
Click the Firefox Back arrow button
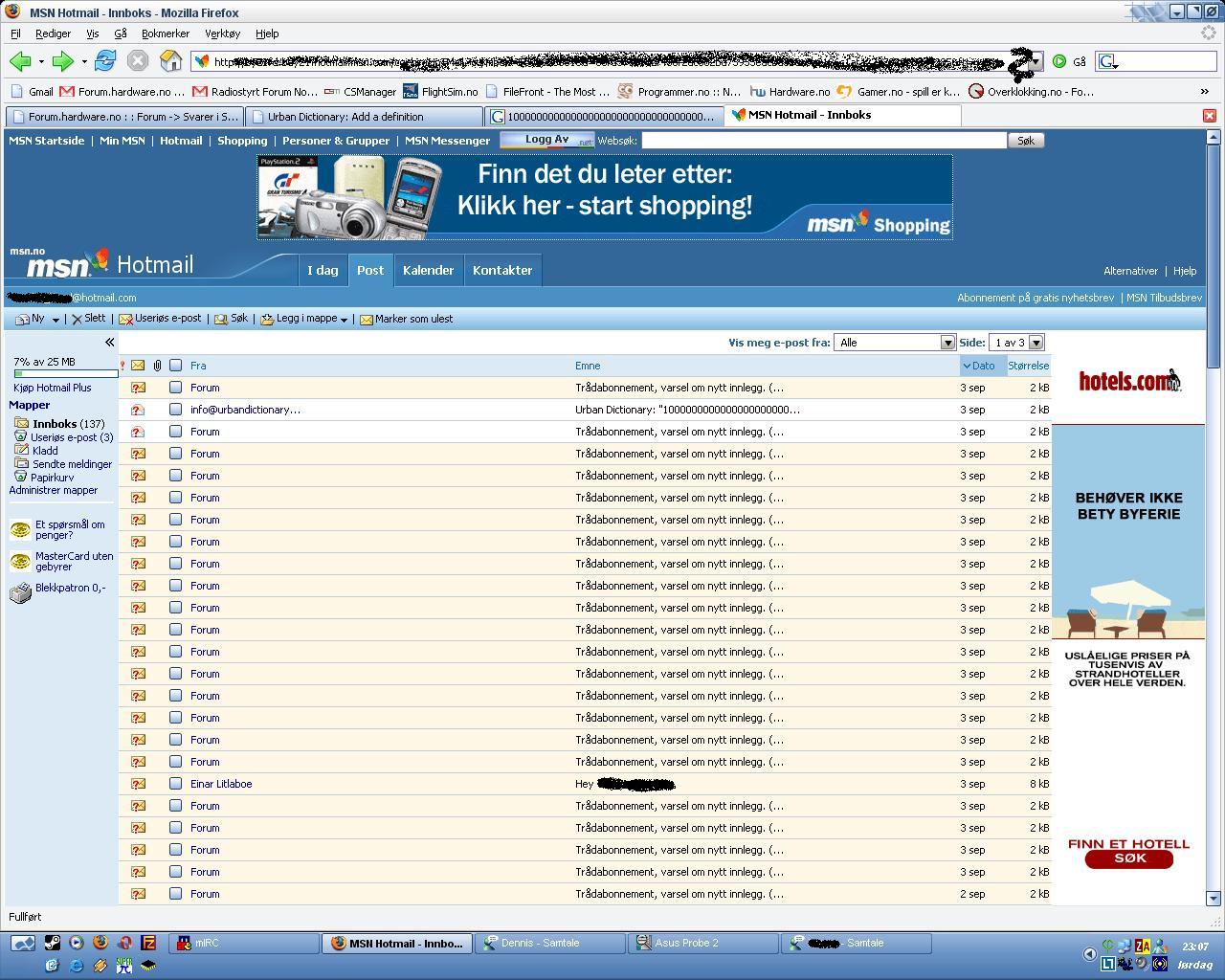(x=19, y=61)
